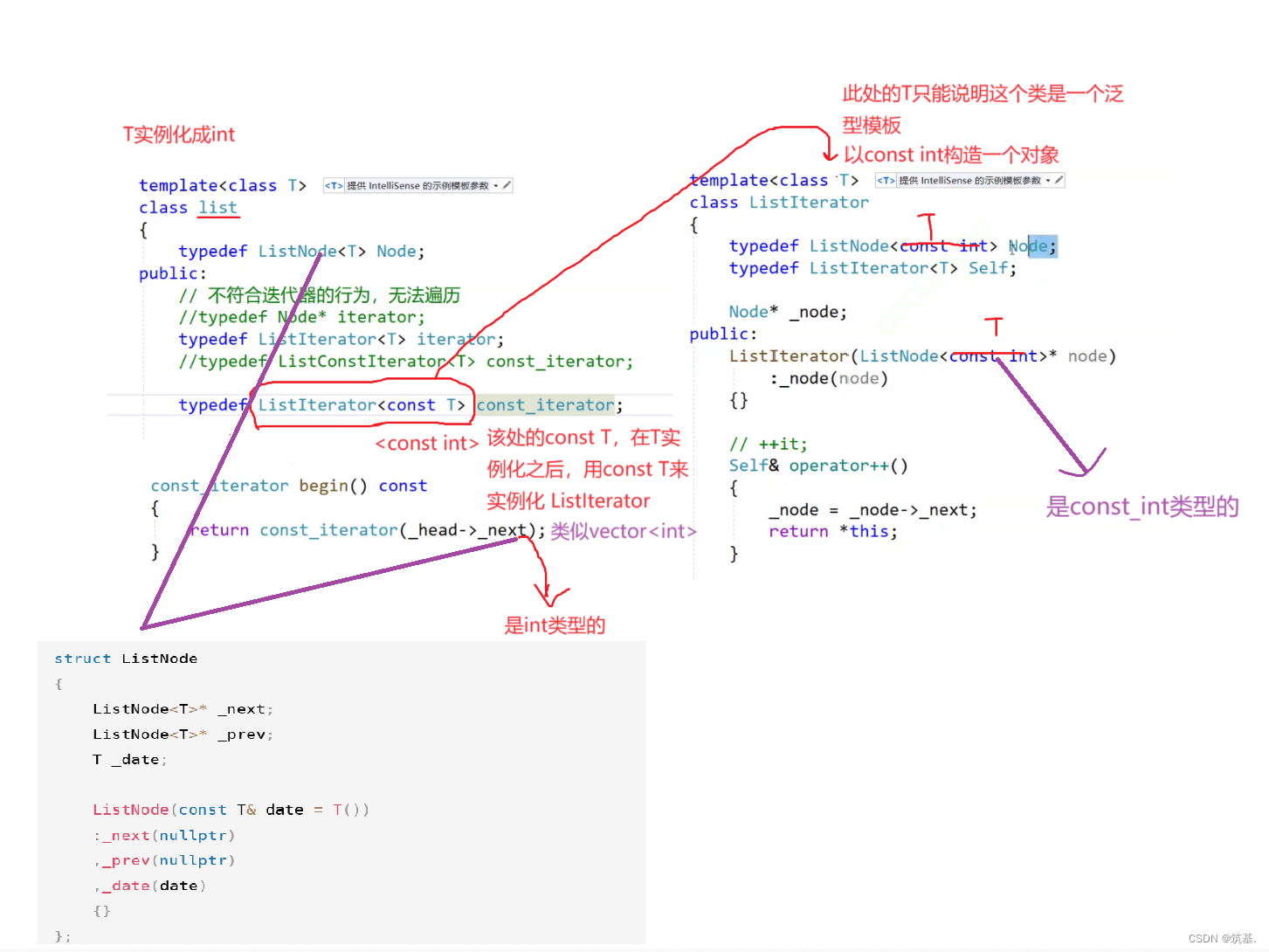Open the IntelliSense template dropdown above class list
This screenshot has width=1269, height=952.
[x=496, y=186]
